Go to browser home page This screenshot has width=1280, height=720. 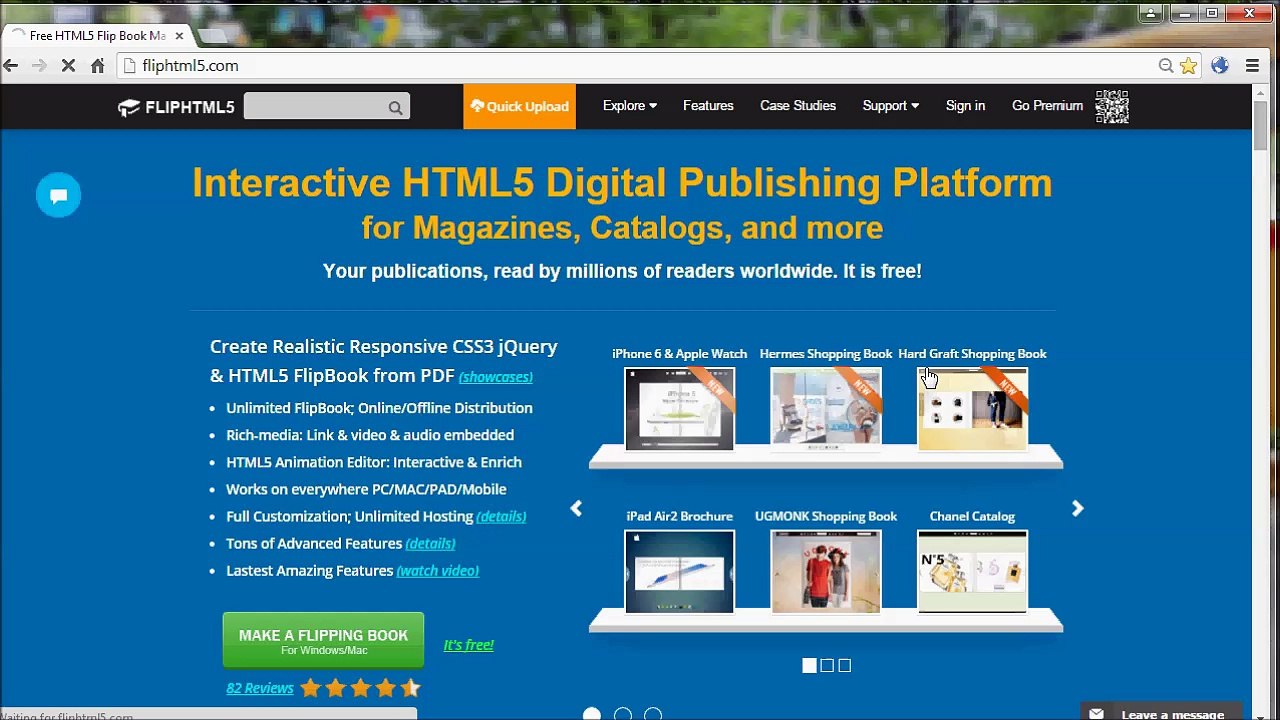tap(97, 66)
